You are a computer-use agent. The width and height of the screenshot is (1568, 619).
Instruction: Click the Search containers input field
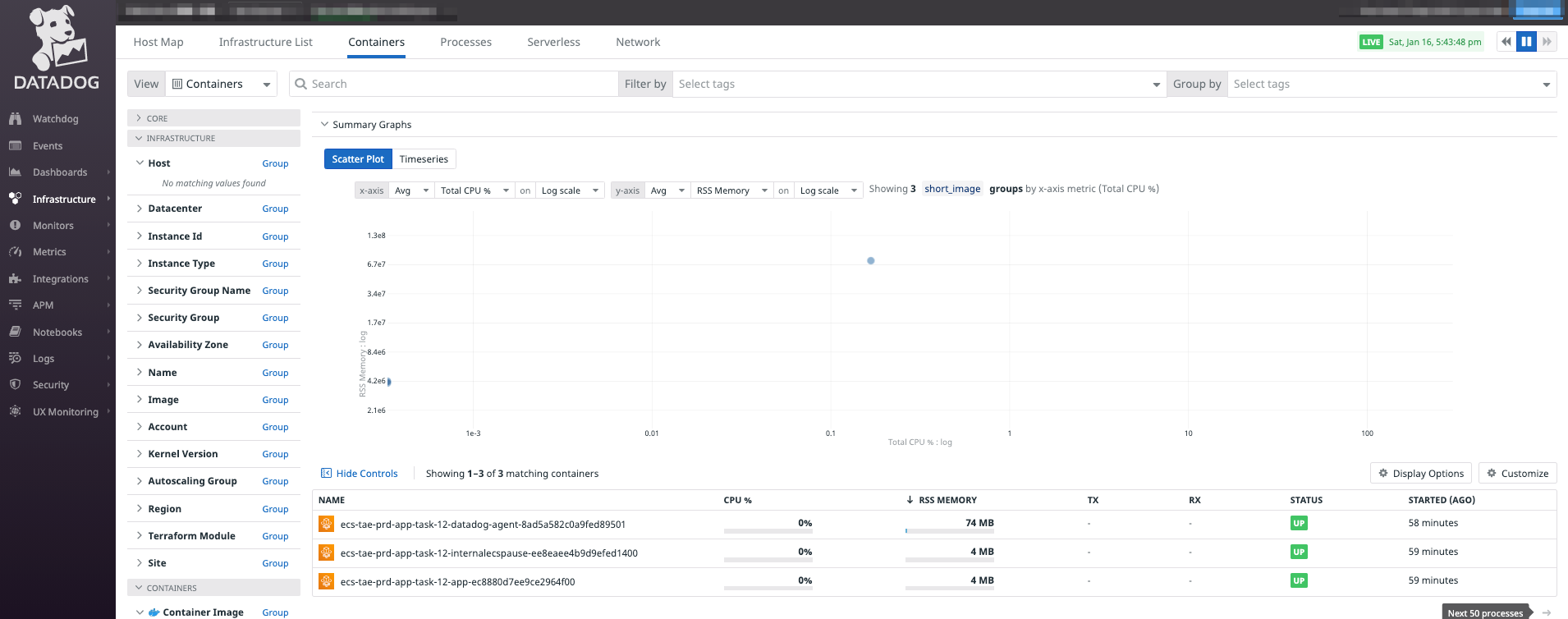[454, 84]
